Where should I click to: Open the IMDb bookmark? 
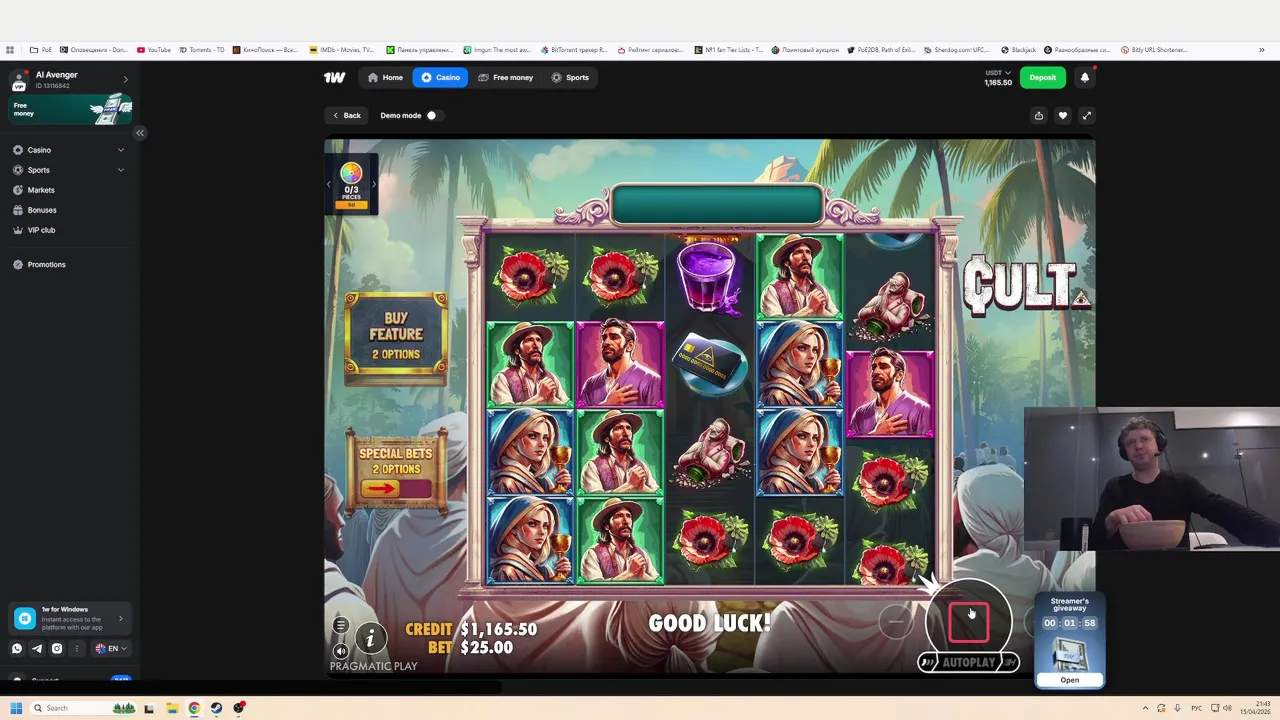tap(341, 49)
